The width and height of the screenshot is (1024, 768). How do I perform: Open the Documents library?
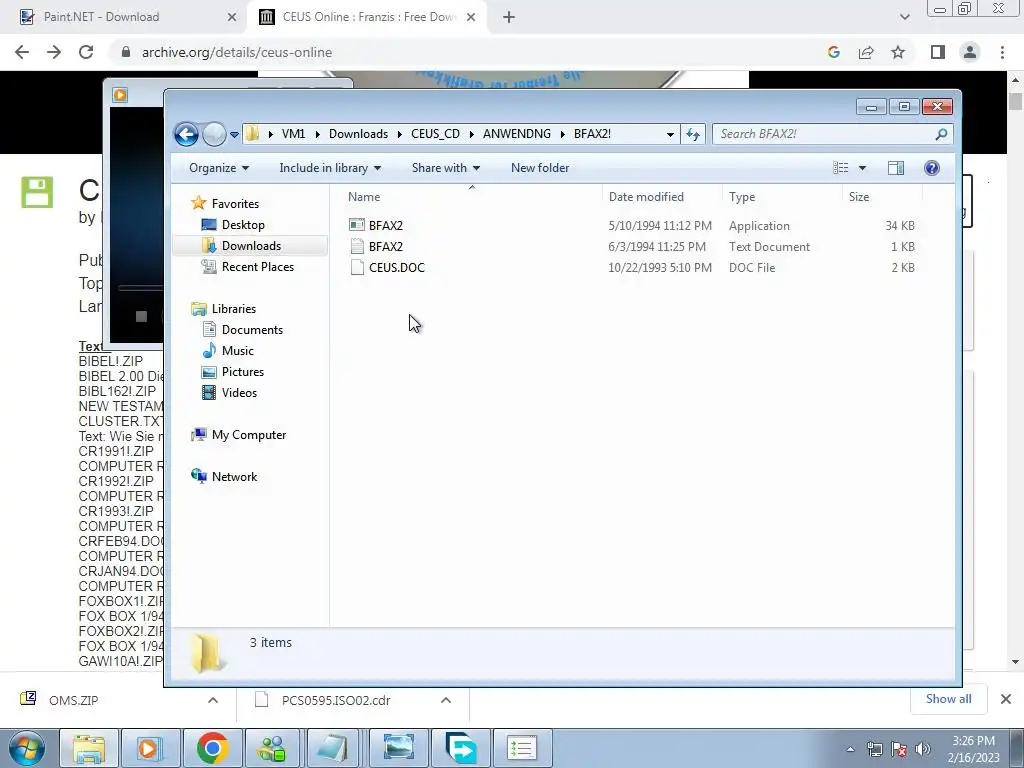[x=252, y=329]
